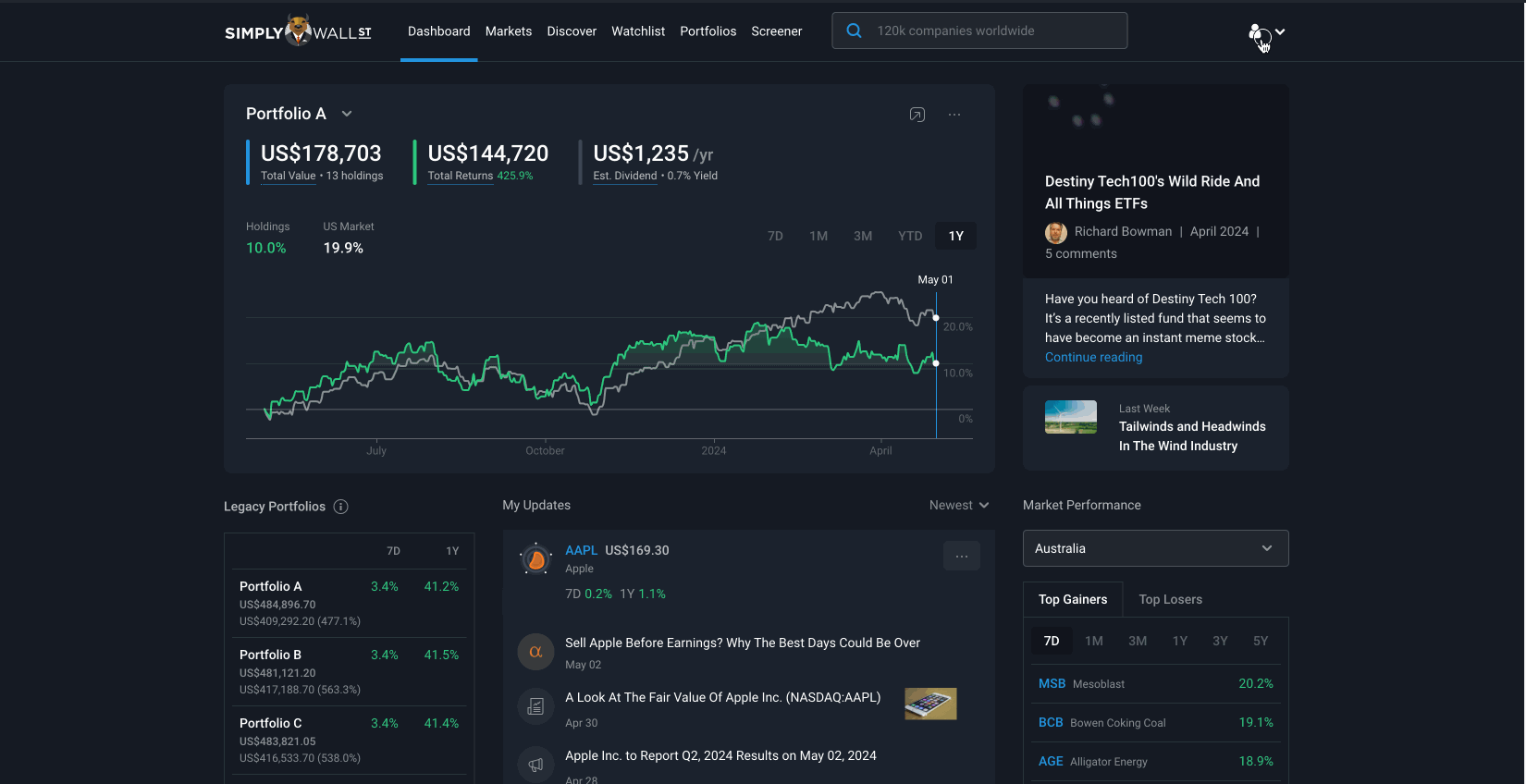Screen dimensions: 1526x784
Task: Open Sell Apple Before Earnings article
Action: [x=743, y=643]
